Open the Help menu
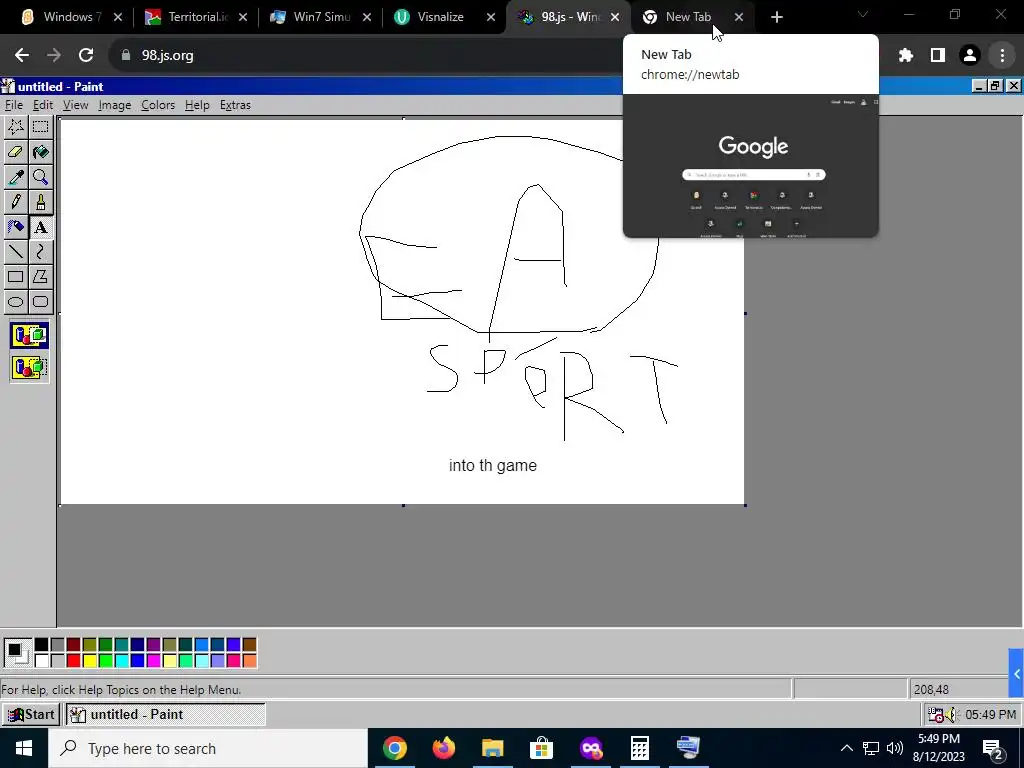Screen dimensions: 1024x768 tap(197, 105)
